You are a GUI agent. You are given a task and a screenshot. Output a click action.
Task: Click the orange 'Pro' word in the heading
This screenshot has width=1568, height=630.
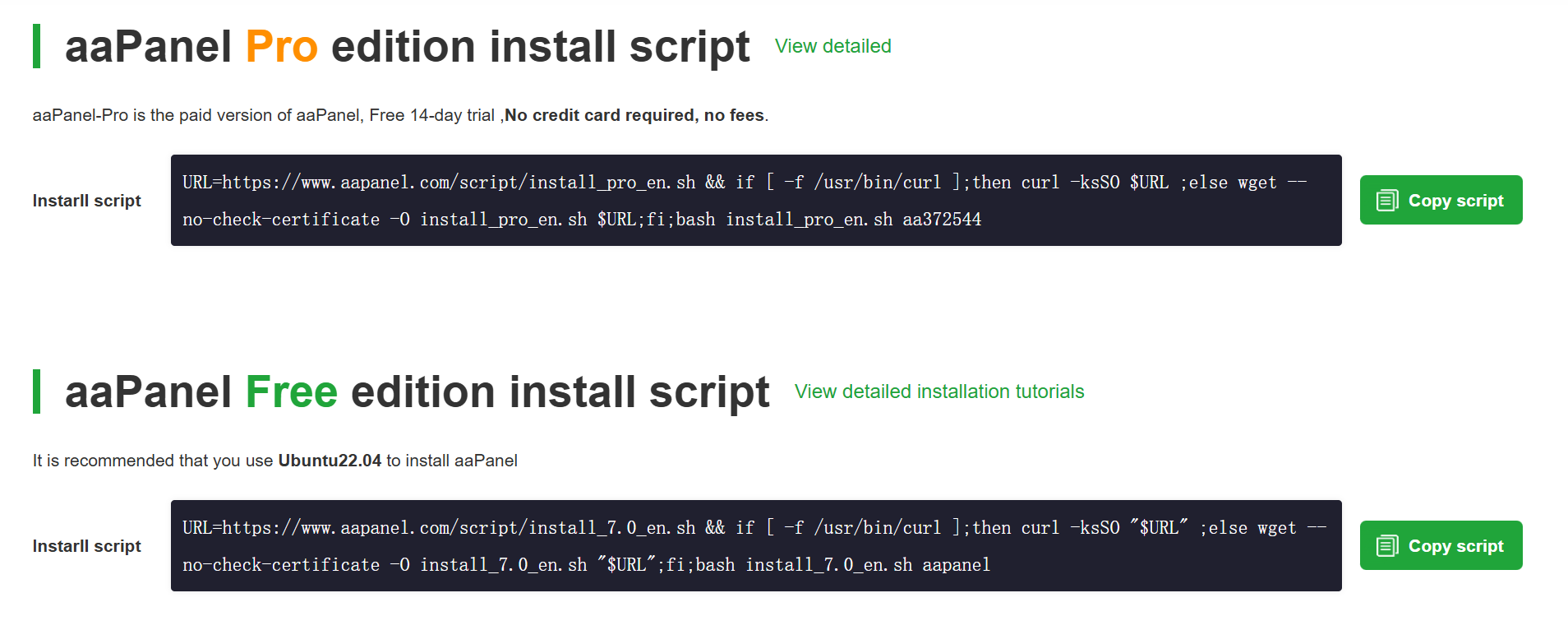(x=281, y=47)
